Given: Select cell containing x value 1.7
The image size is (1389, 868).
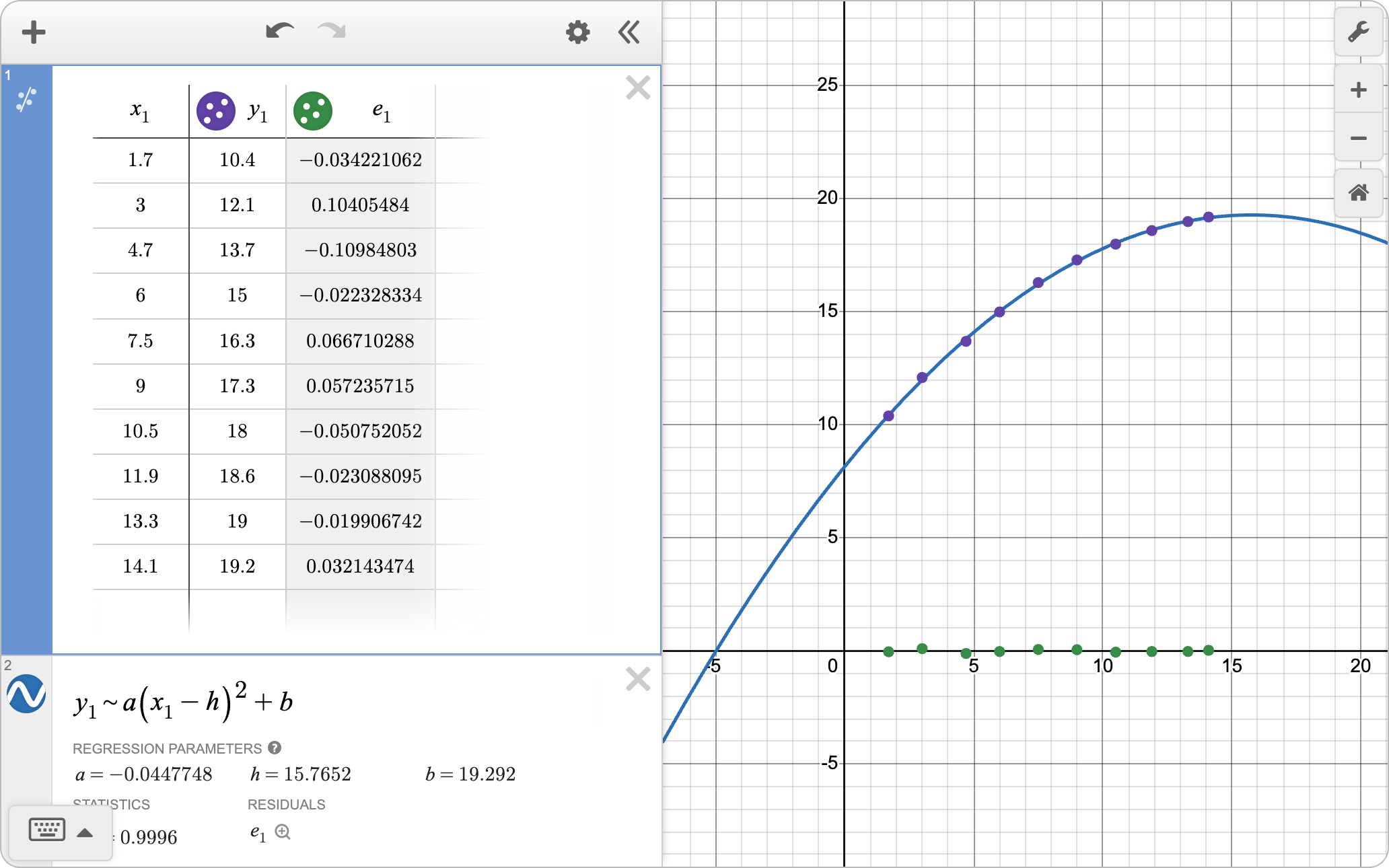Looking at the screenshot, I should tap(141, 160).
